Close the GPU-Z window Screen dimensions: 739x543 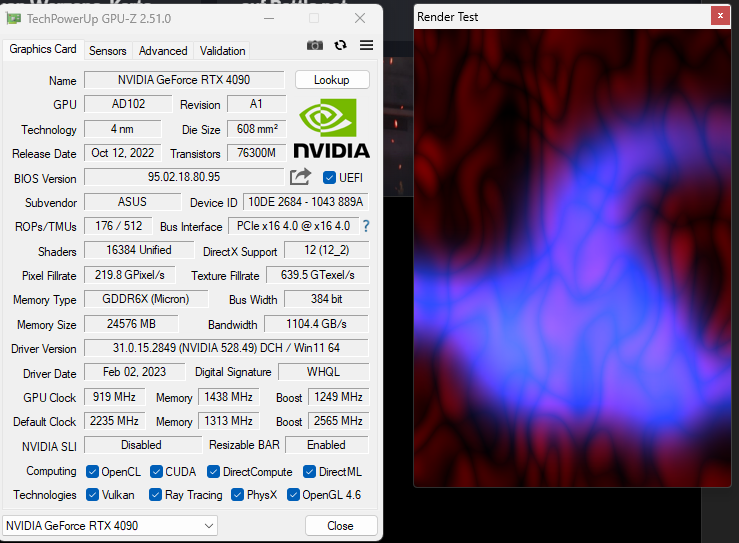pos(360,18)
